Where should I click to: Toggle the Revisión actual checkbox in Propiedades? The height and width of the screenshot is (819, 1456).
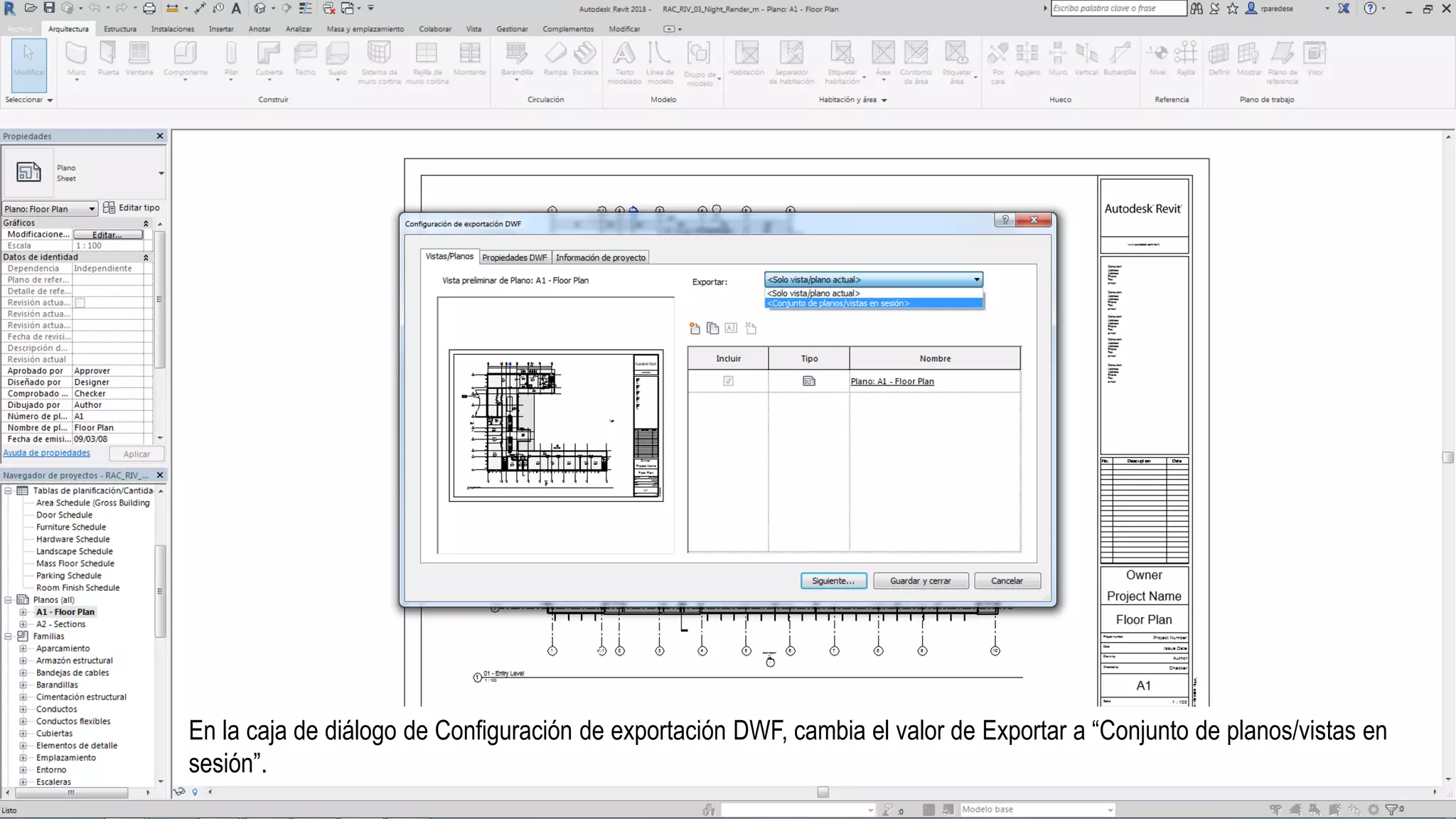click(x=80, y=303)
